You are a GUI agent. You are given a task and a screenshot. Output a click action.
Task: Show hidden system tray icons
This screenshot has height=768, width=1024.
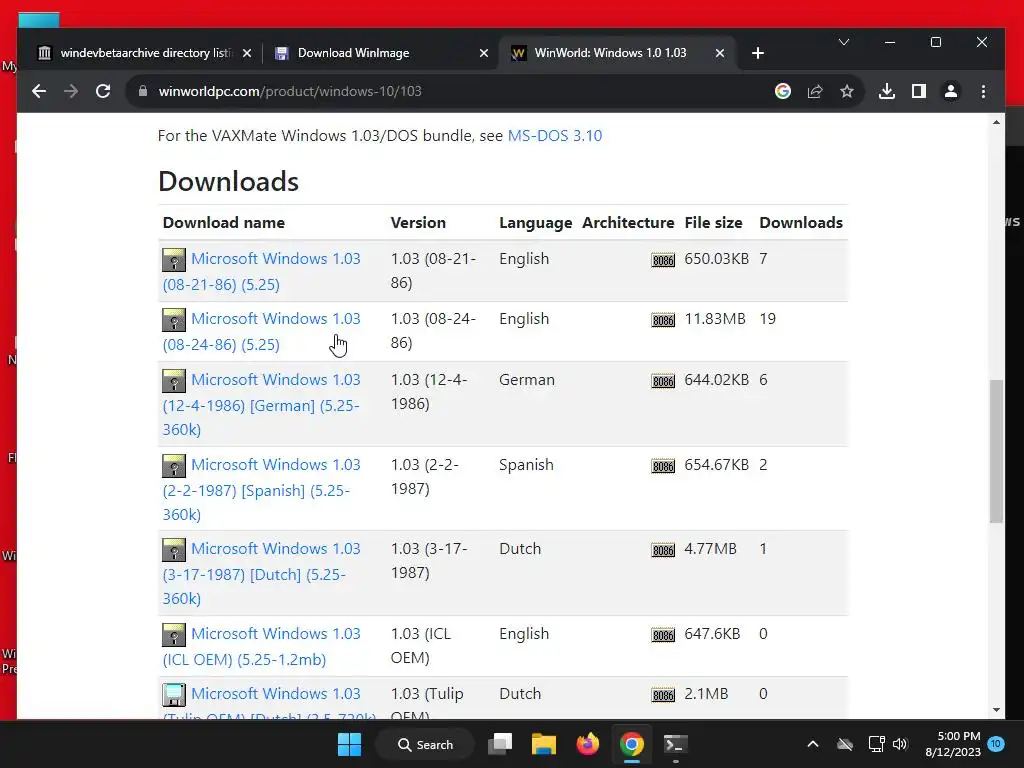pyautogui.click(x=812, y=744)
